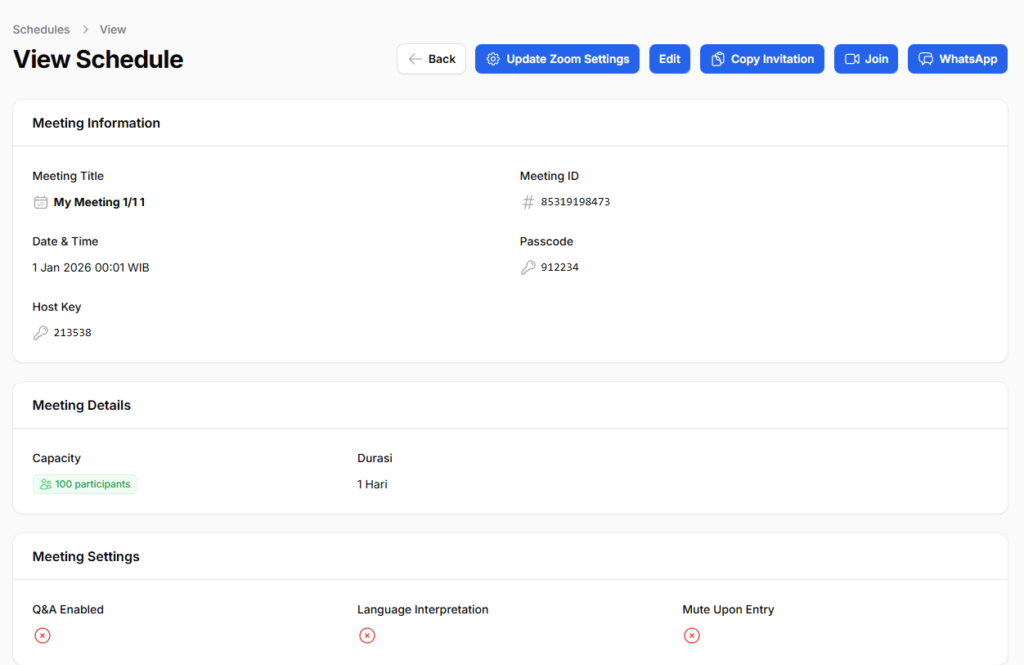Click the Meeting Settings section header
The height and width of the screenshot is (665, 1024).
[86, 556]
